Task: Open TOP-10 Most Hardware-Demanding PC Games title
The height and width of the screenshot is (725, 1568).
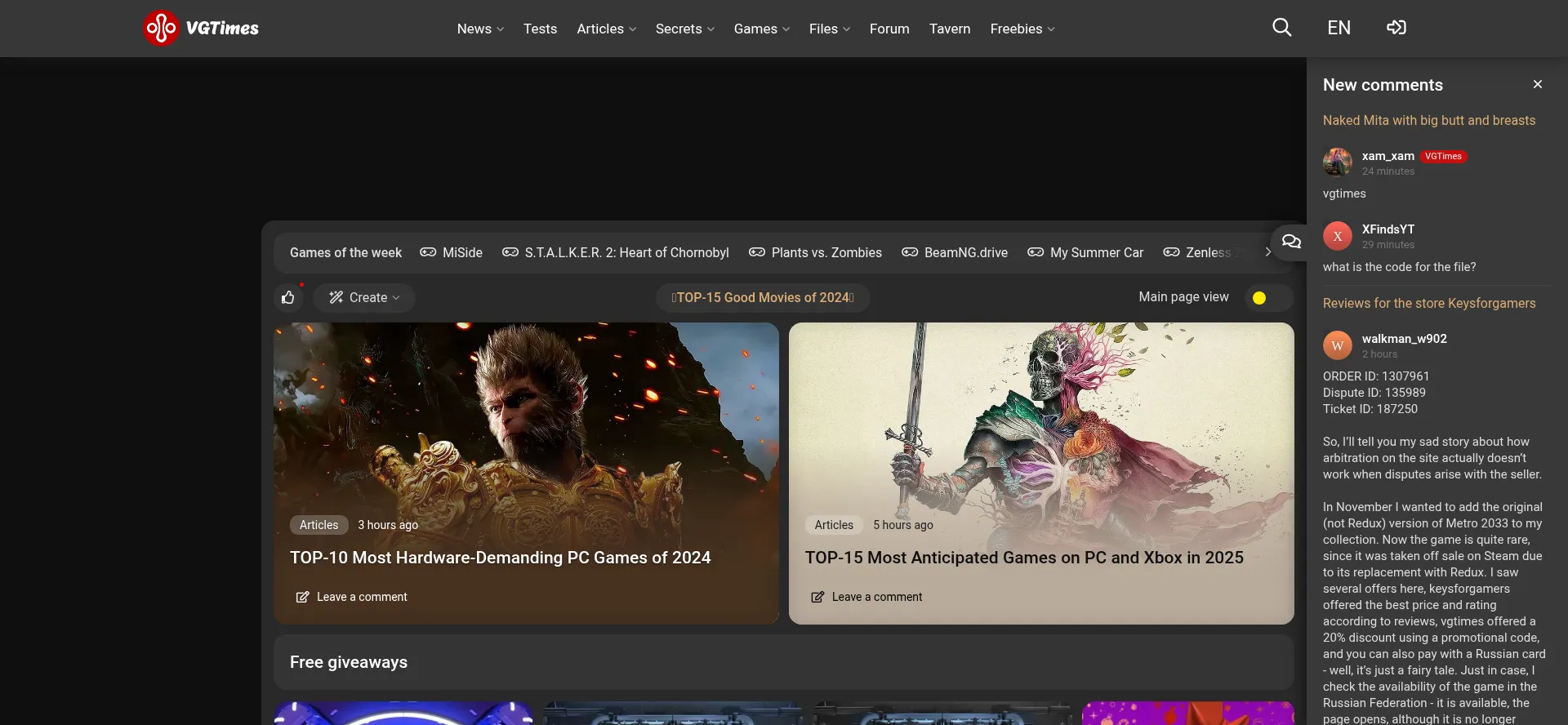Action: coord(500,558)
